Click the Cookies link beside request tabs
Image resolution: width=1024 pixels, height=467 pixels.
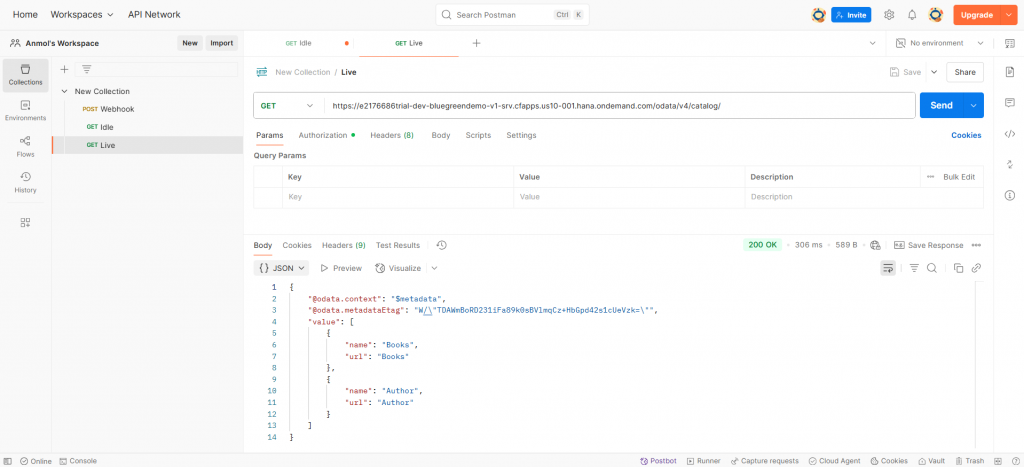coord(966,135)
